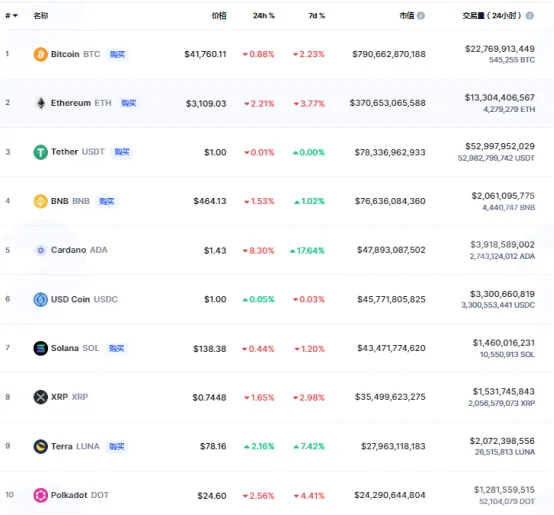This screenshot has height=515, width=554.
Task: Sort by the 名称 column header
Action: [x=41, y=16]
